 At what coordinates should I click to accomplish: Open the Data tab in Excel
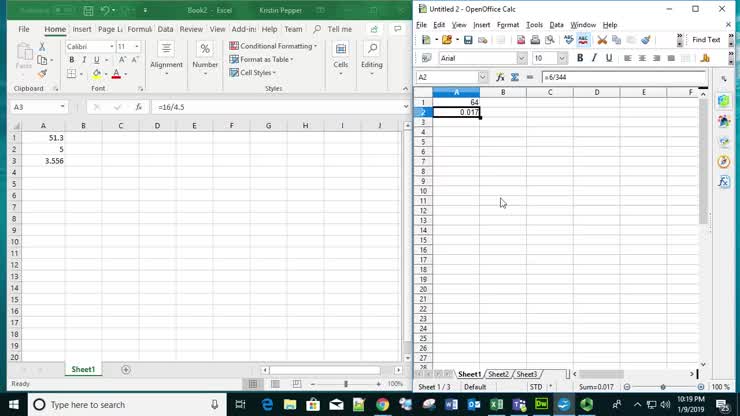tap(165, 29)
